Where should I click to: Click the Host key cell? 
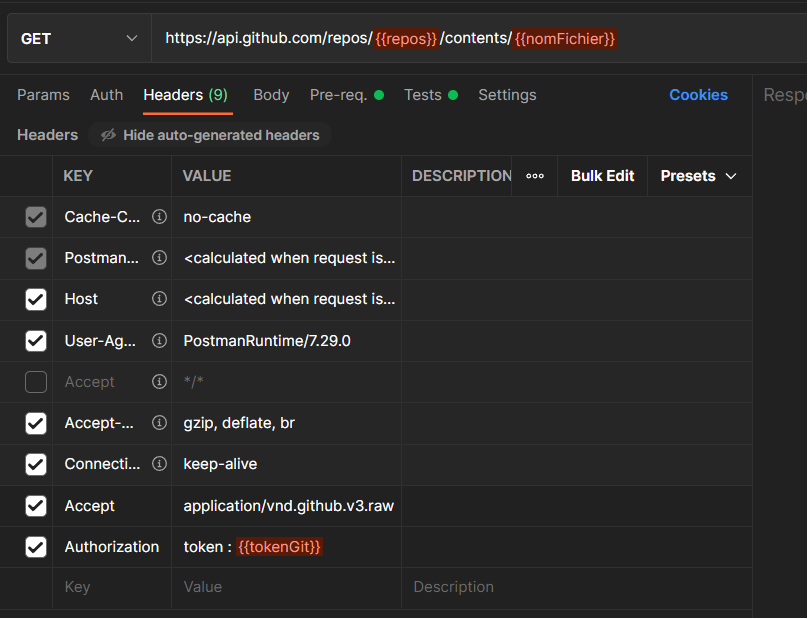(x=112, y=299)
